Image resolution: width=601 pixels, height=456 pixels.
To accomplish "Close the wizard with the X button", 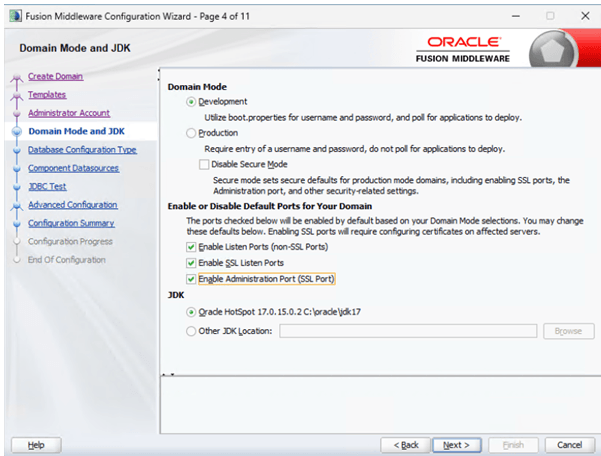I will [585, 16].
